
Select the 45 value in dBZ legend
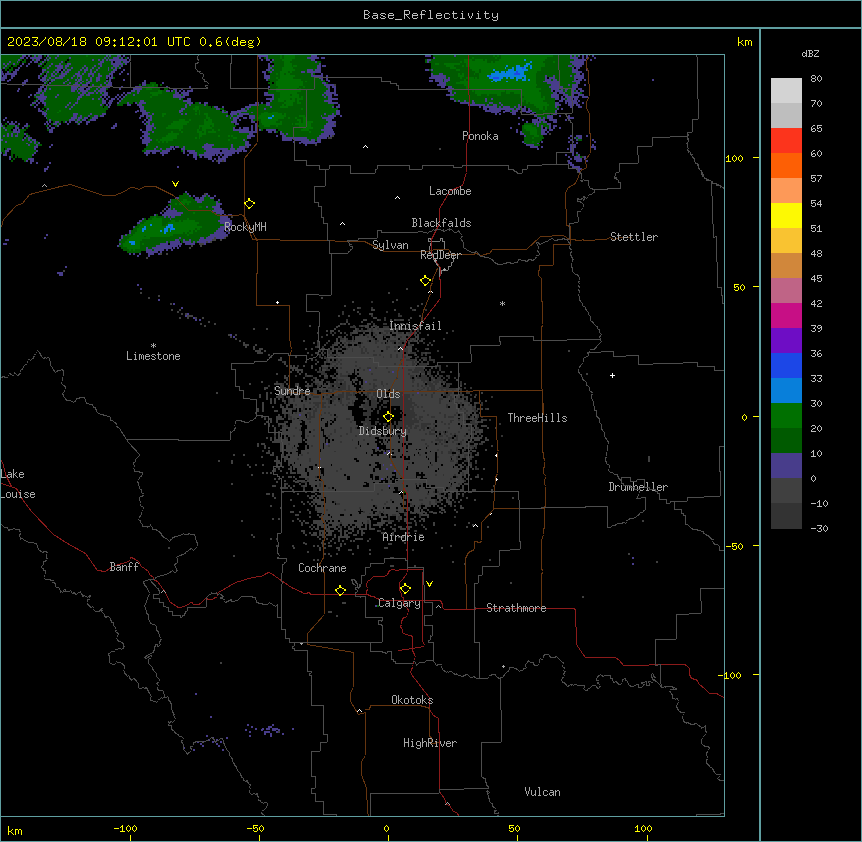coord(816,279)
